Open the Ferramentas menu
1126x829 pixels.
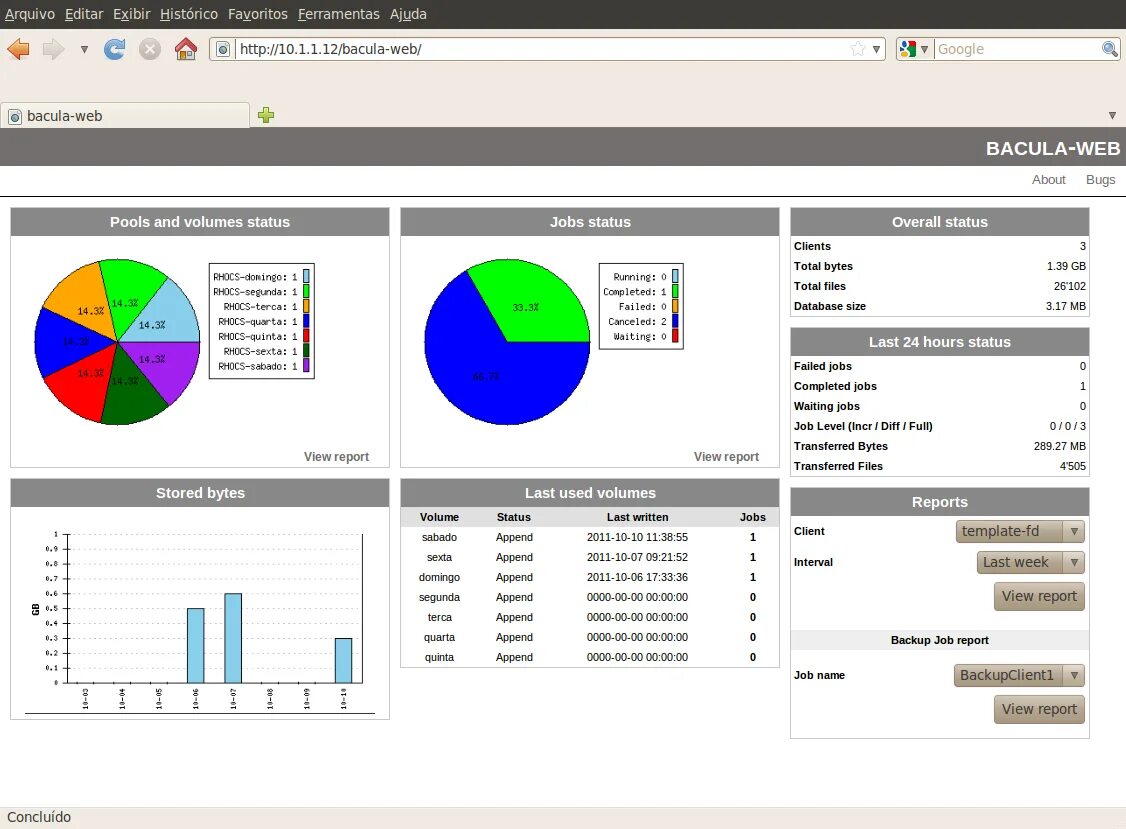(x=338, y=14)
